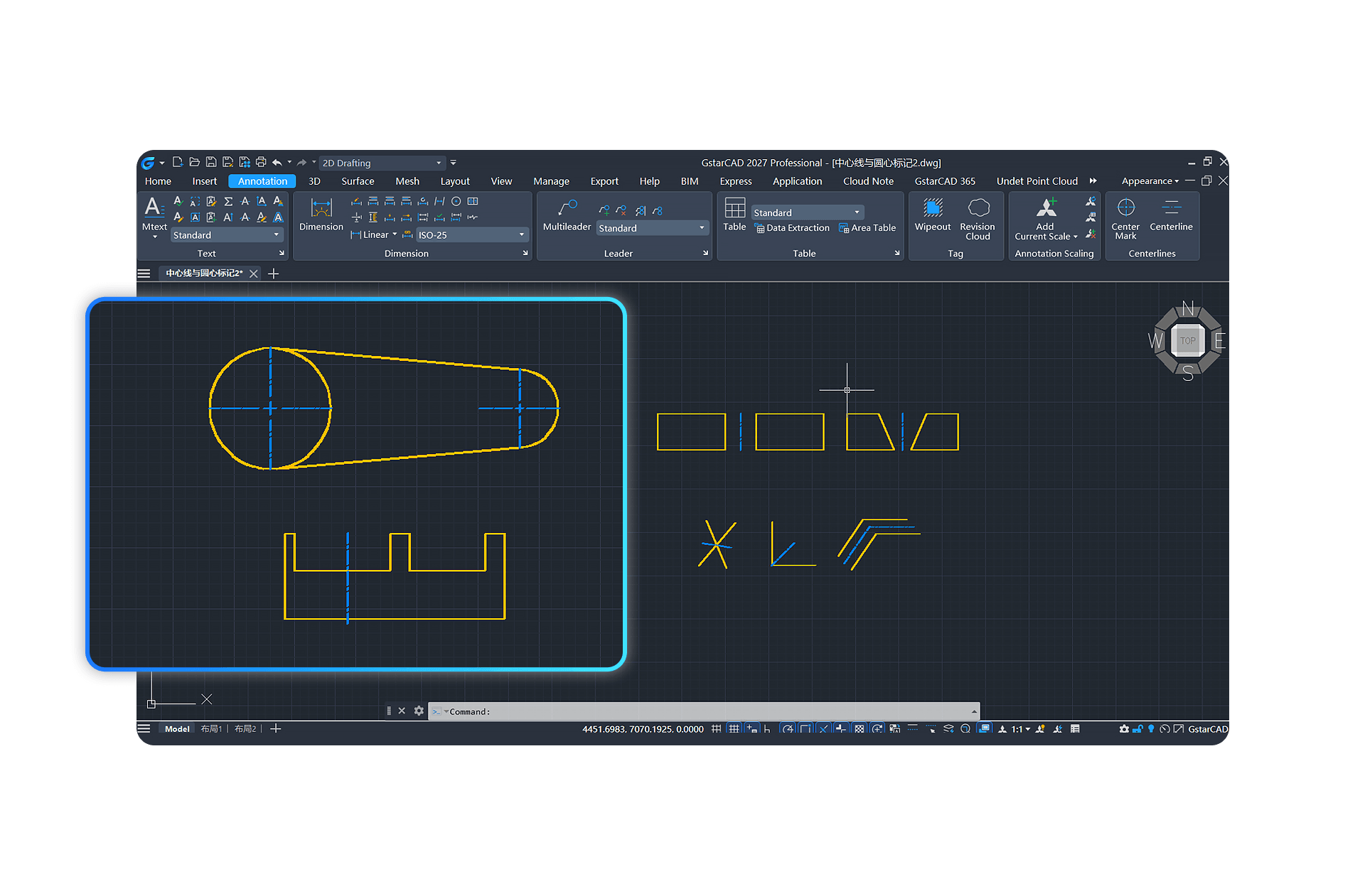Expand the text style Standard dropdown

pos(227,235)
